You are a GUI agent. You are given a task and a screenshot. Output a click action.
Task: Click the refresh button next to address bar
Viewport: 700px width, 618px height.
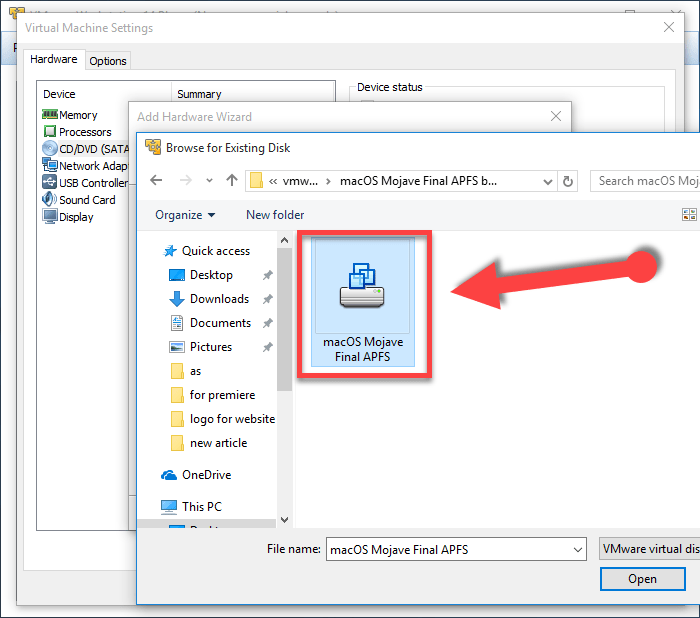[569, 181]
